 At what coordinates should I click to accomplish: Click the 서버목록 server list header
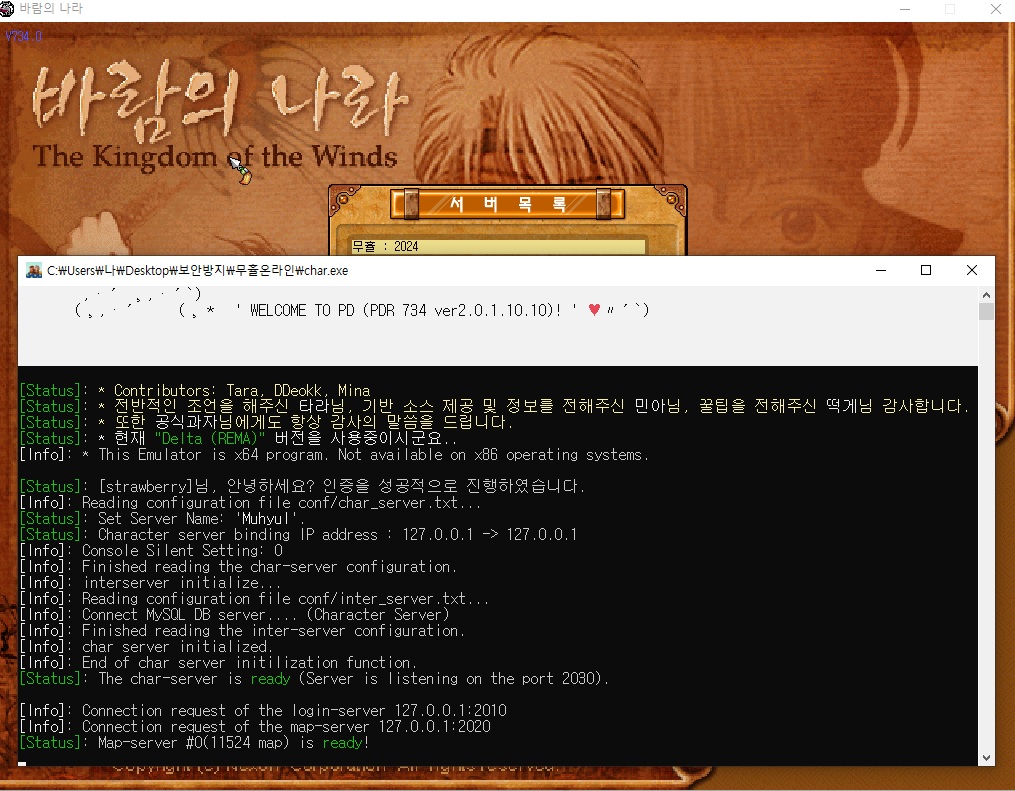point(508,204)
